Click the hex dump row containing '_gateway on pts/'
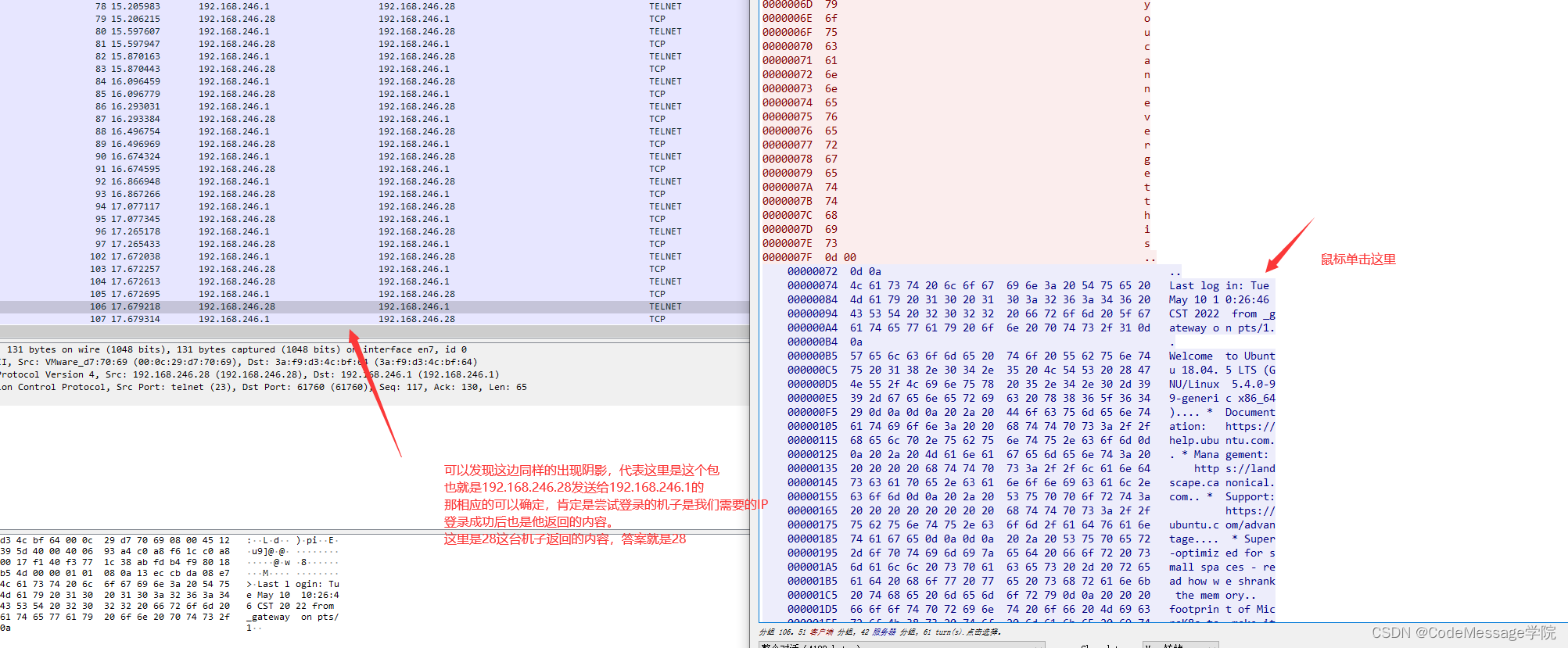The height and width of the screenshot is (648, 1568). point(170,617)
